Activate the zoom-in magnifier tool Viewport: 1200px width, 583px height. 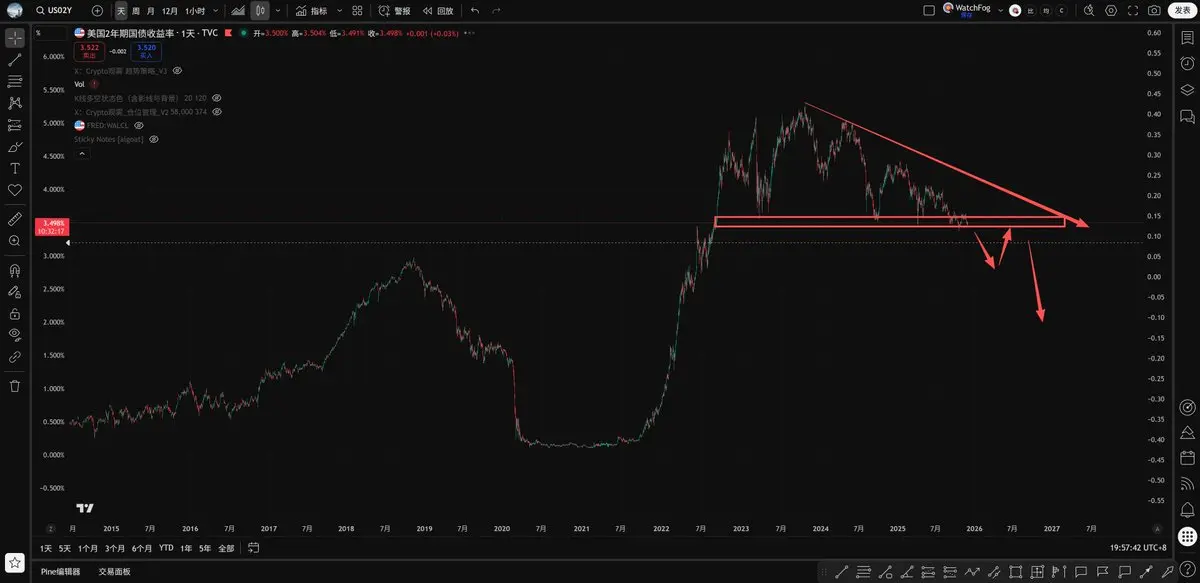tap(15, 241)
